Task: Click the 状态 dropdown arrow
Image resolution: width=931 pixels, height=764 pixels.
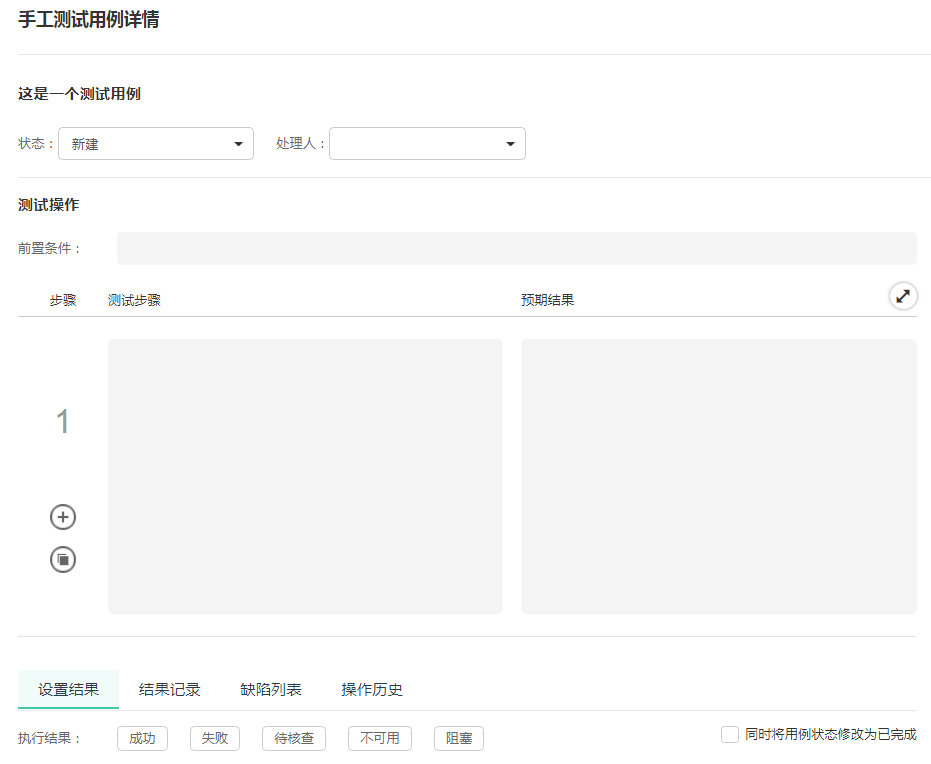Action: (x=239, y=143)
